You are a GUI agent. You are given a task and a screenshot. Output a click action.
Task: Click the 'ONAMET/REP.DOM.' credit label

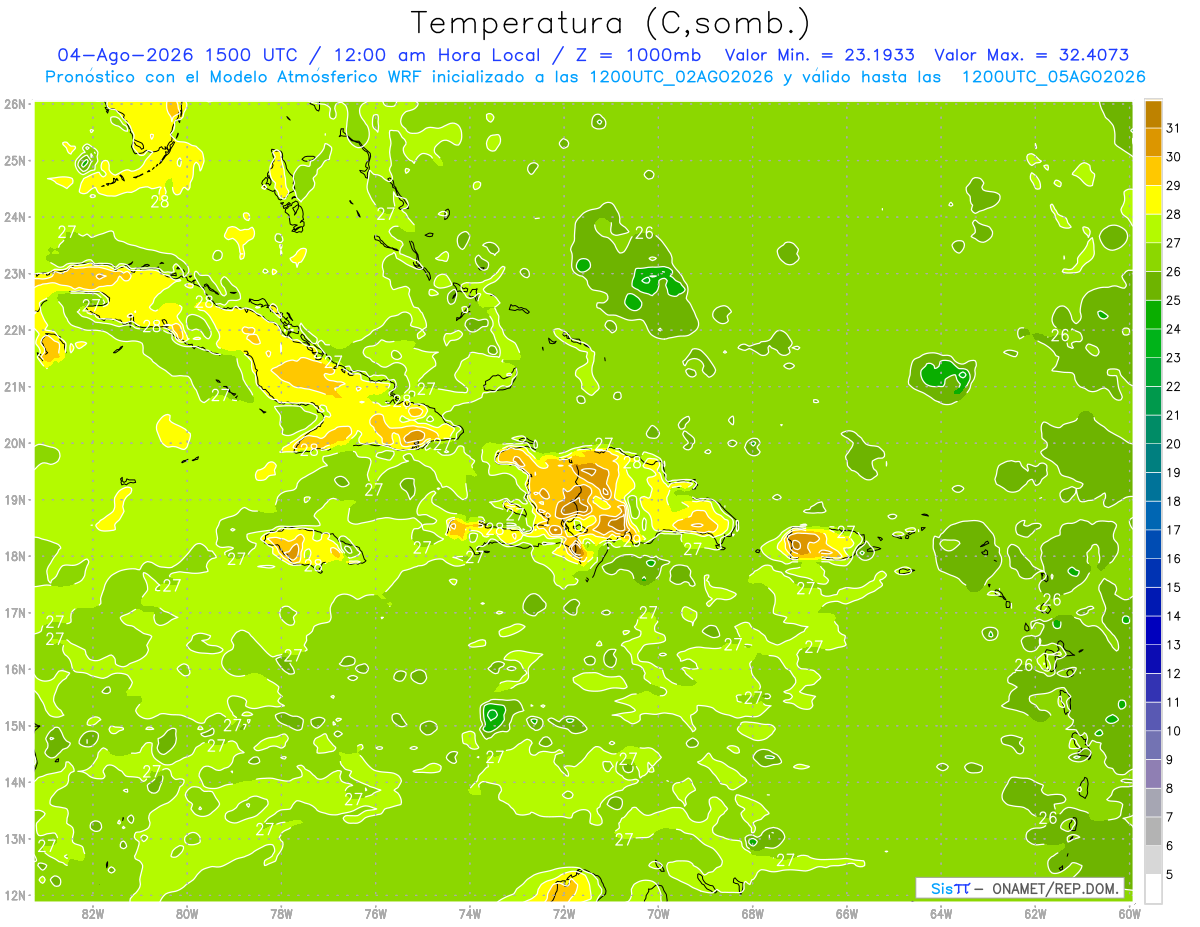1057,888
